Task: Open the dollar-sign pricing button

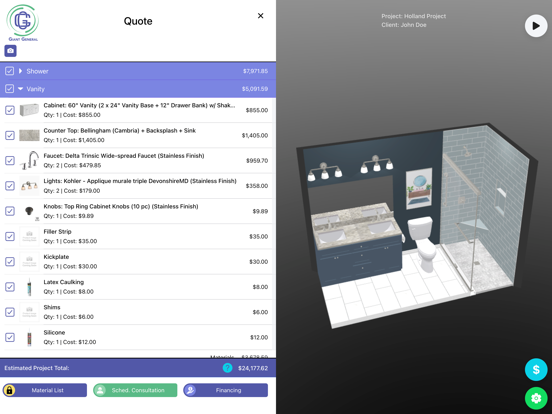Action: 536,370
